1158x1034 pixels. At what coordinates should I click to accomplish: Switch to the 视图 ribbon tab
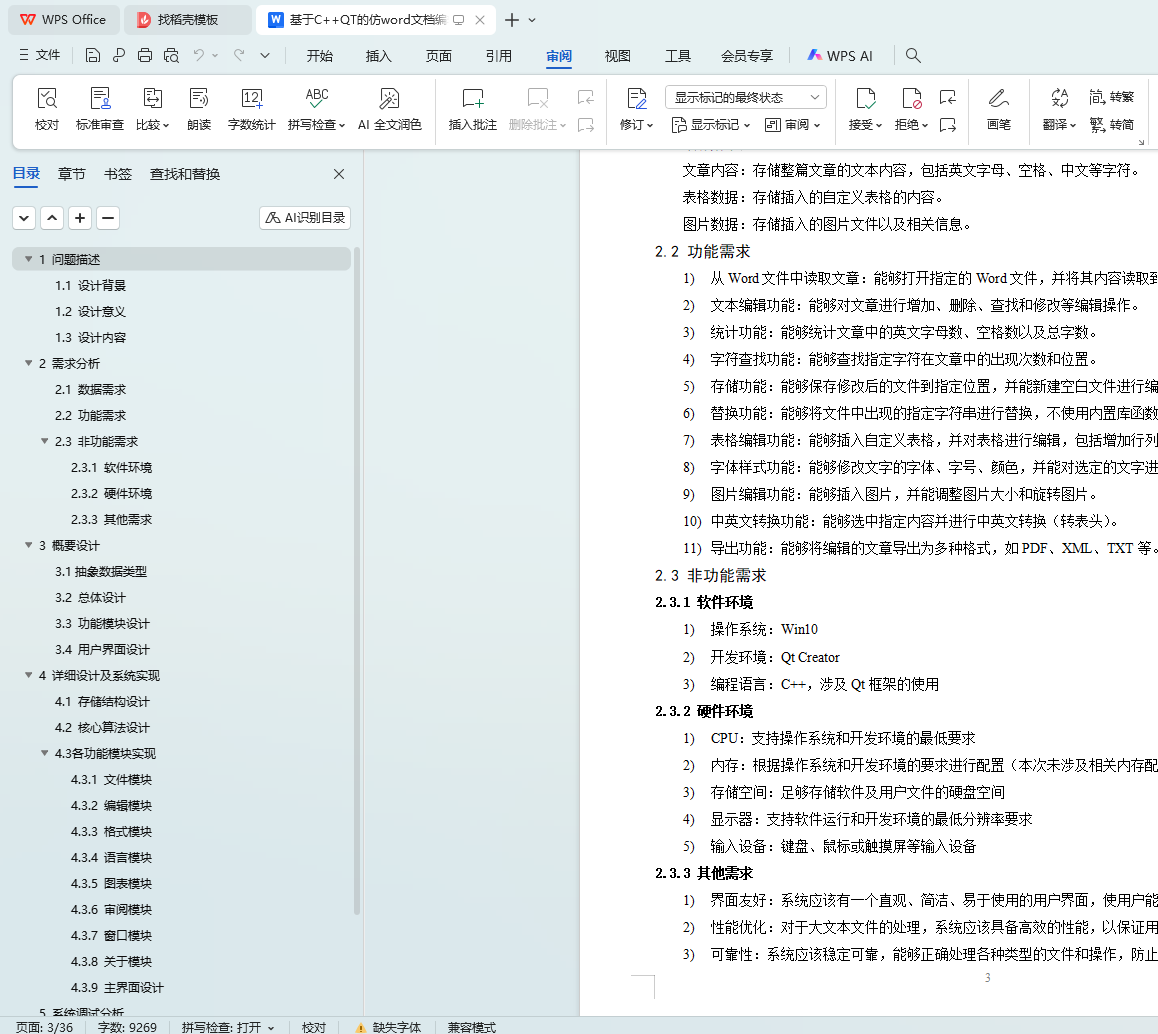617,56
